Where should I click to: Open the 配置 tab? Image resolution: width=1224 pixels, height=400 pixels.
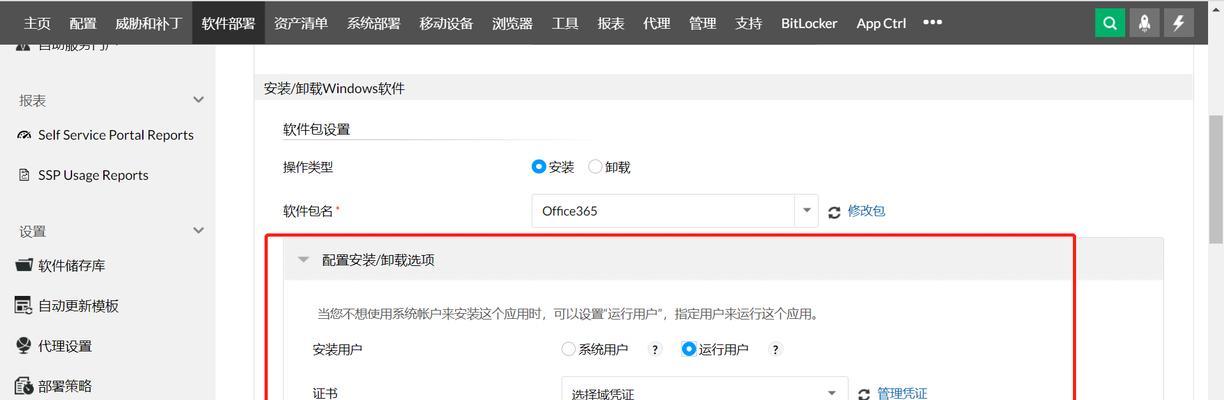tap(83, 23)
